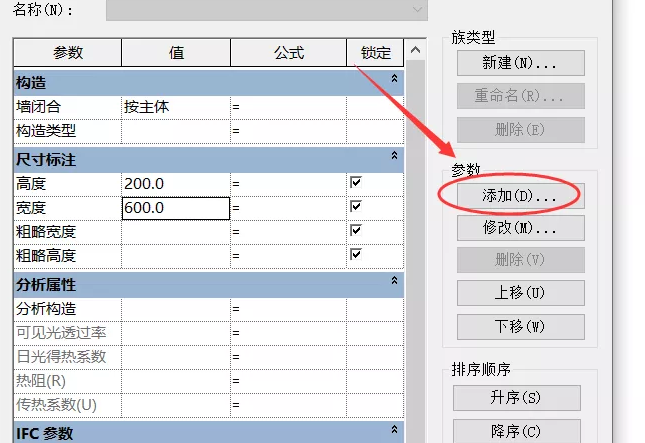The height and width of the screenshot is (443, 645).
Task: Collapse the IFC 参数 group
Action: coord(394,429)
